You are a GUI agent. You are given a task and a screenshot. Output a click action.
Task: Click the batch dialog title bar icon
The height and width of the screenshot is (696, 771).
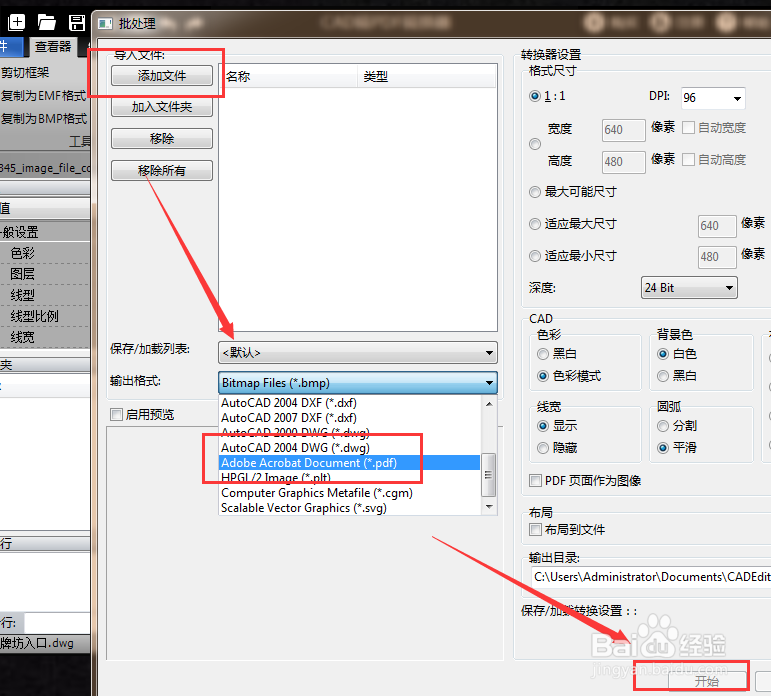tap(105, 24)
